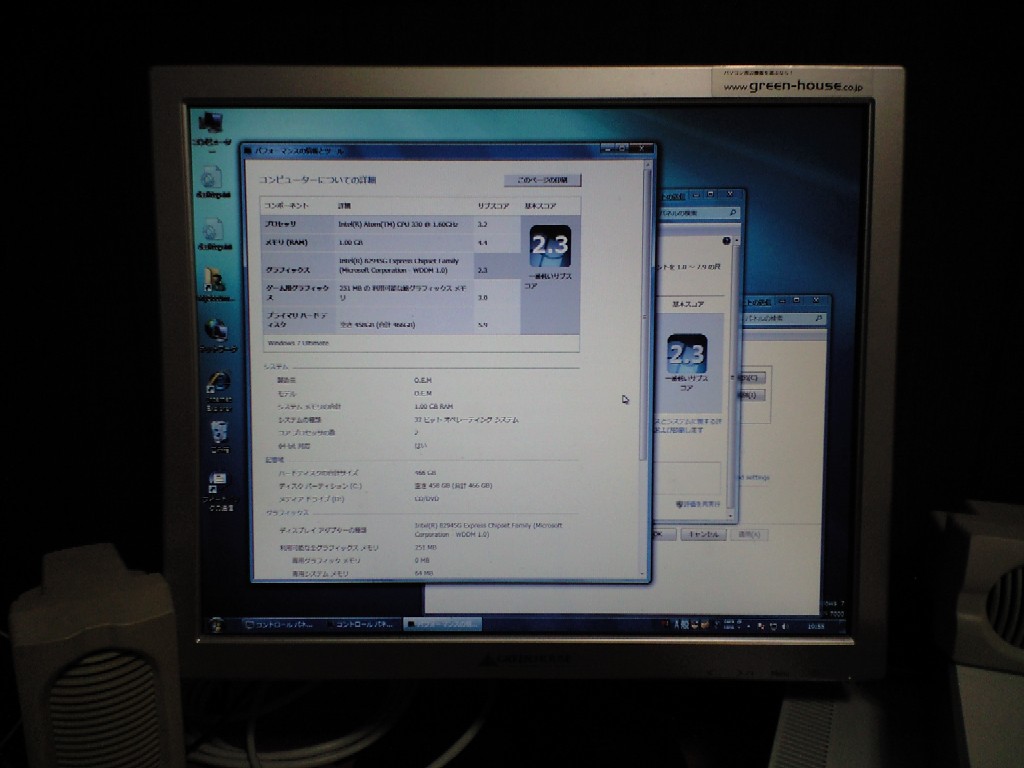
Task: Open the network icon in the system tray
Action: [x=773, y=626]
